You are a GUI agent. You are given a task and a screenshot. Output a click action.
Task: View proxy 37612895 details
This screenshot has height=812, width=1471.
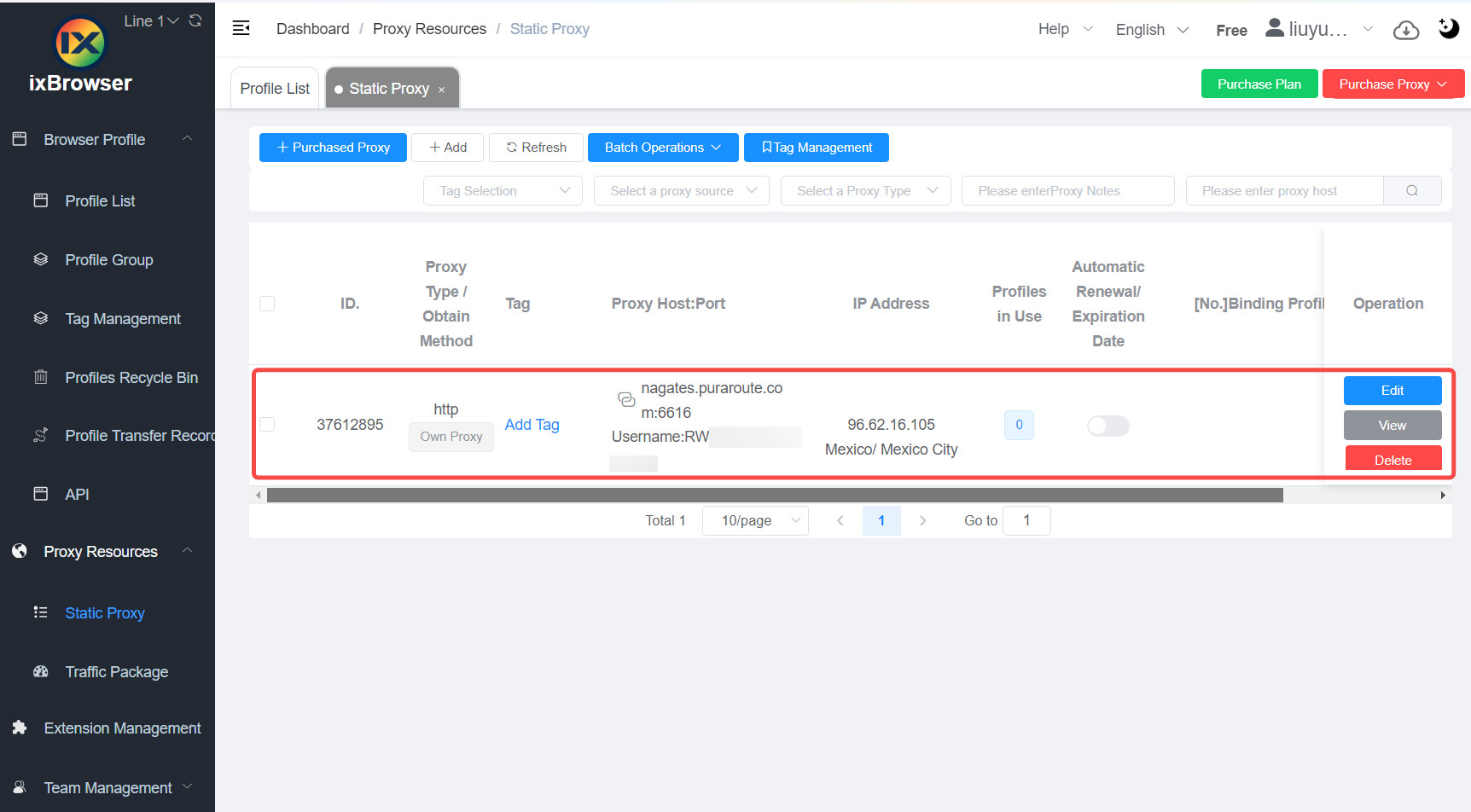point(1393,426)
